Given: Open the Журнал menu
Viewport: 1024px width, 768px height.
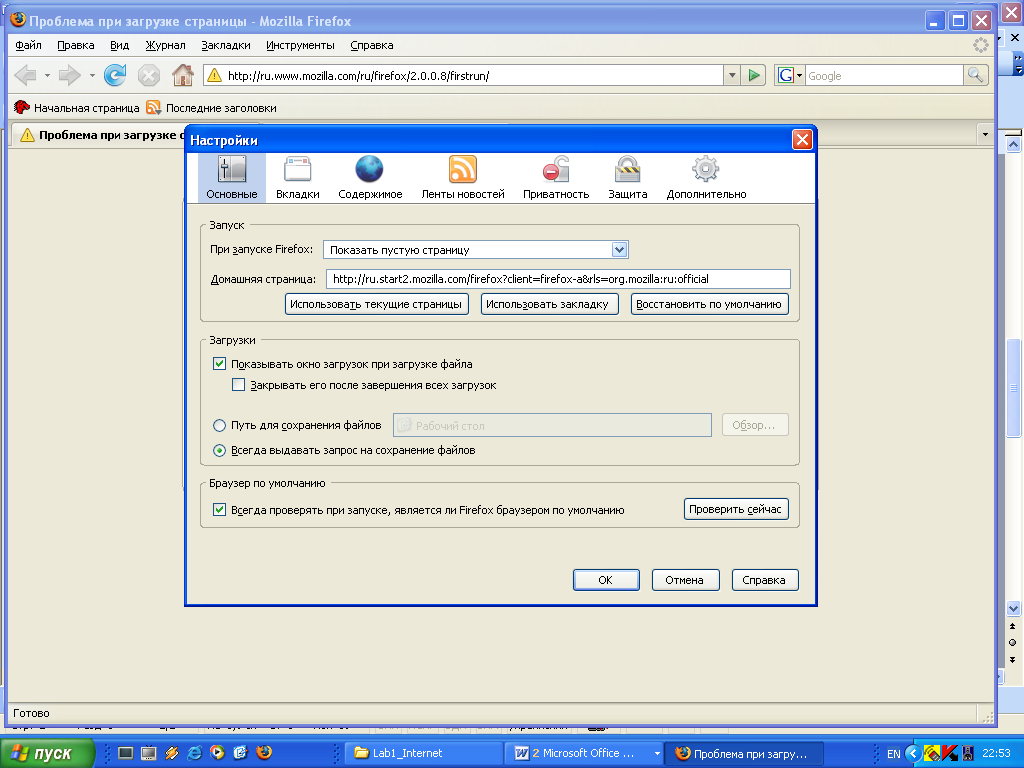Looking at the screenshot, I should (165, 45).
